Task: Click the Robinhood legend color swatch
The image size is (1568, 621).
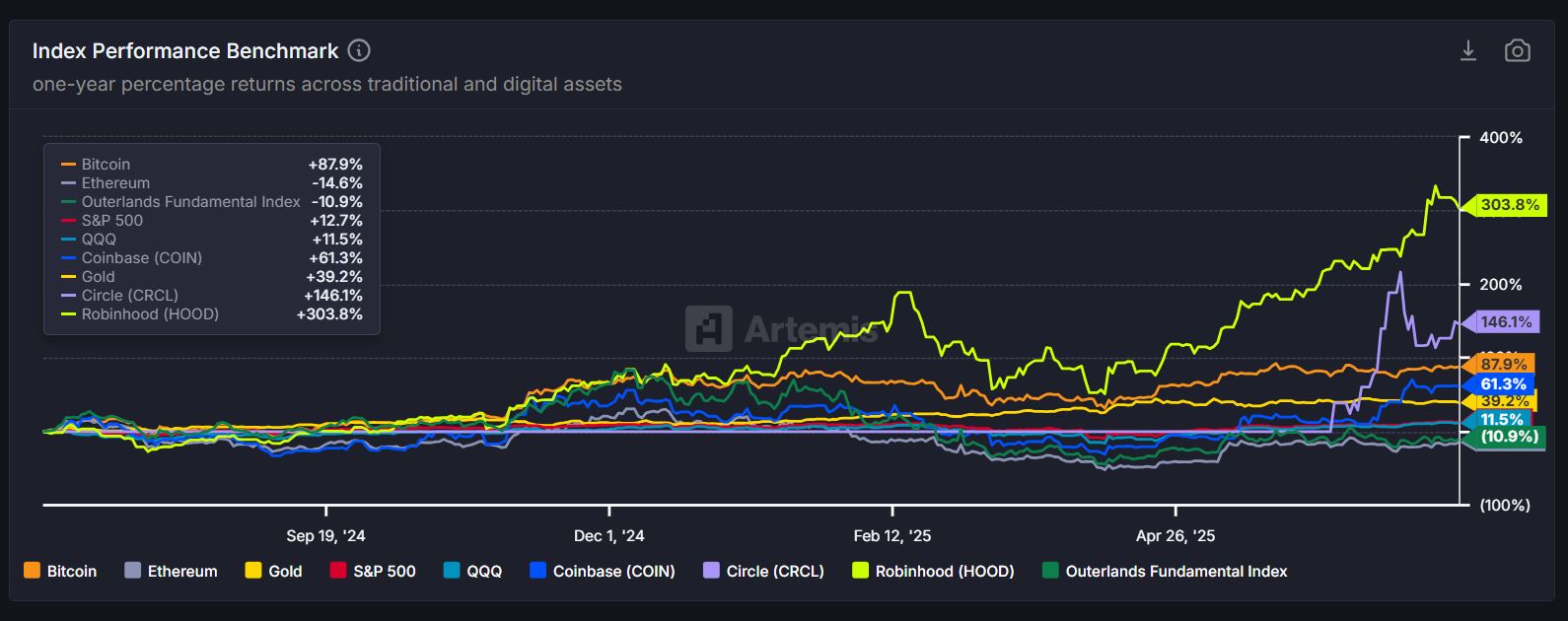Action: tap(861, 571)
